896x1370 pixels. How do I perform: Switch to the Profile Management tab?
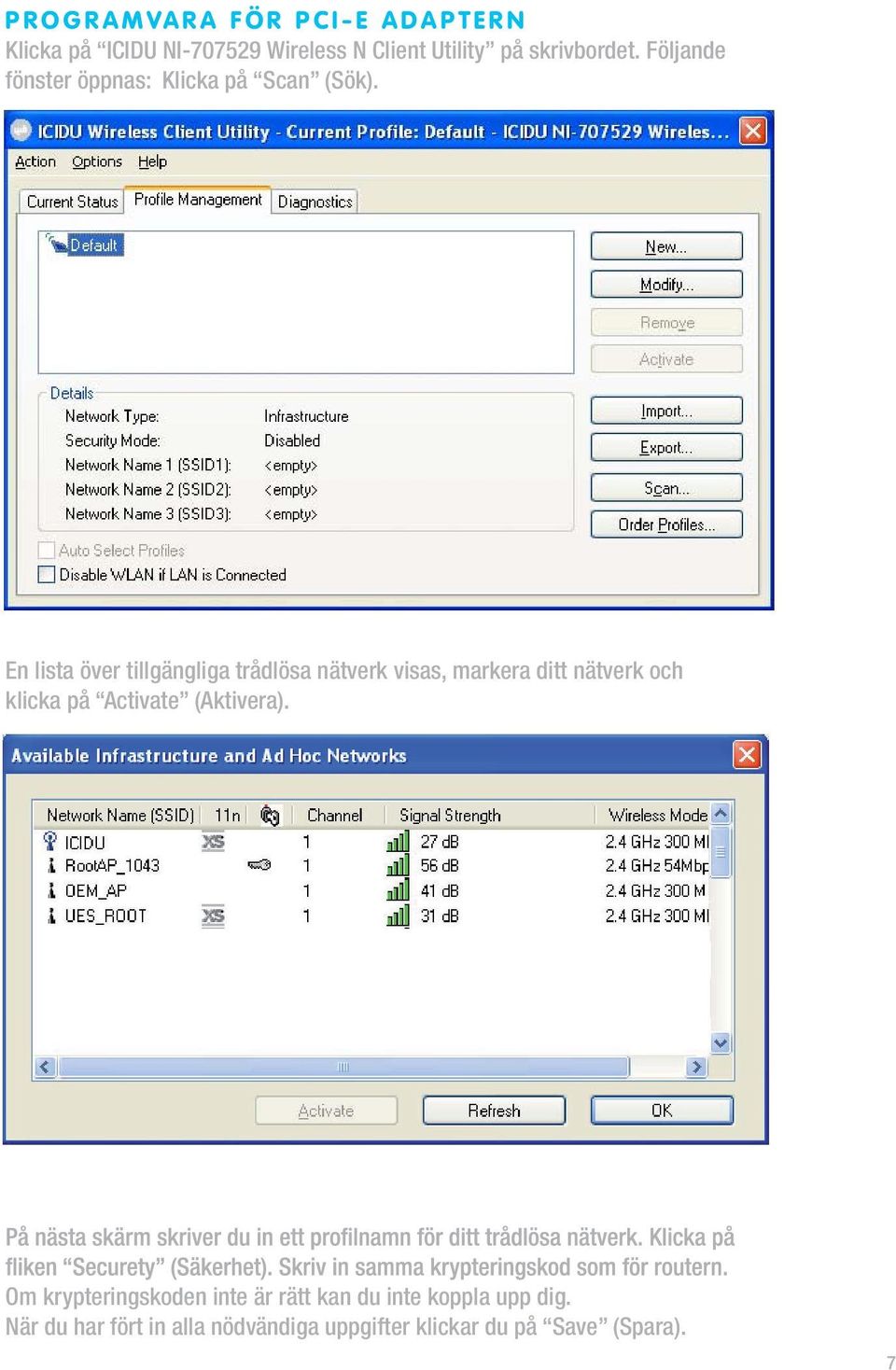point(198,200)
